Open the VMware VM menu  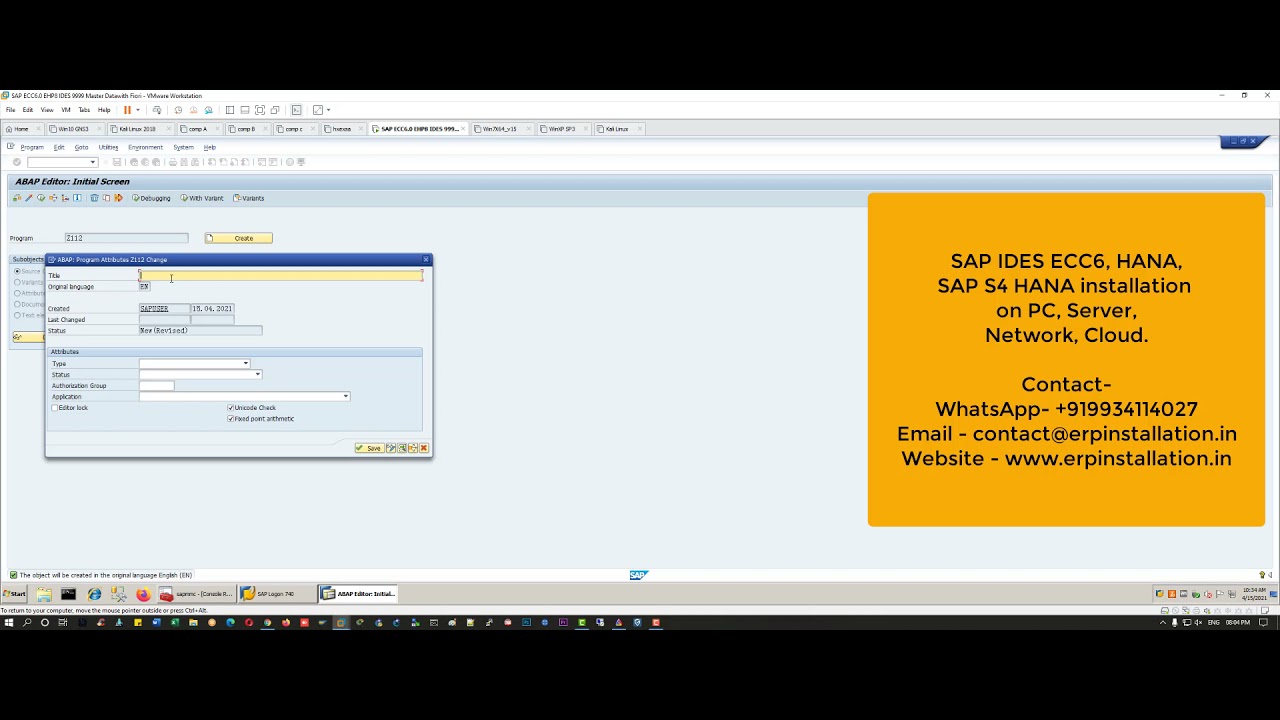point(66,110)
